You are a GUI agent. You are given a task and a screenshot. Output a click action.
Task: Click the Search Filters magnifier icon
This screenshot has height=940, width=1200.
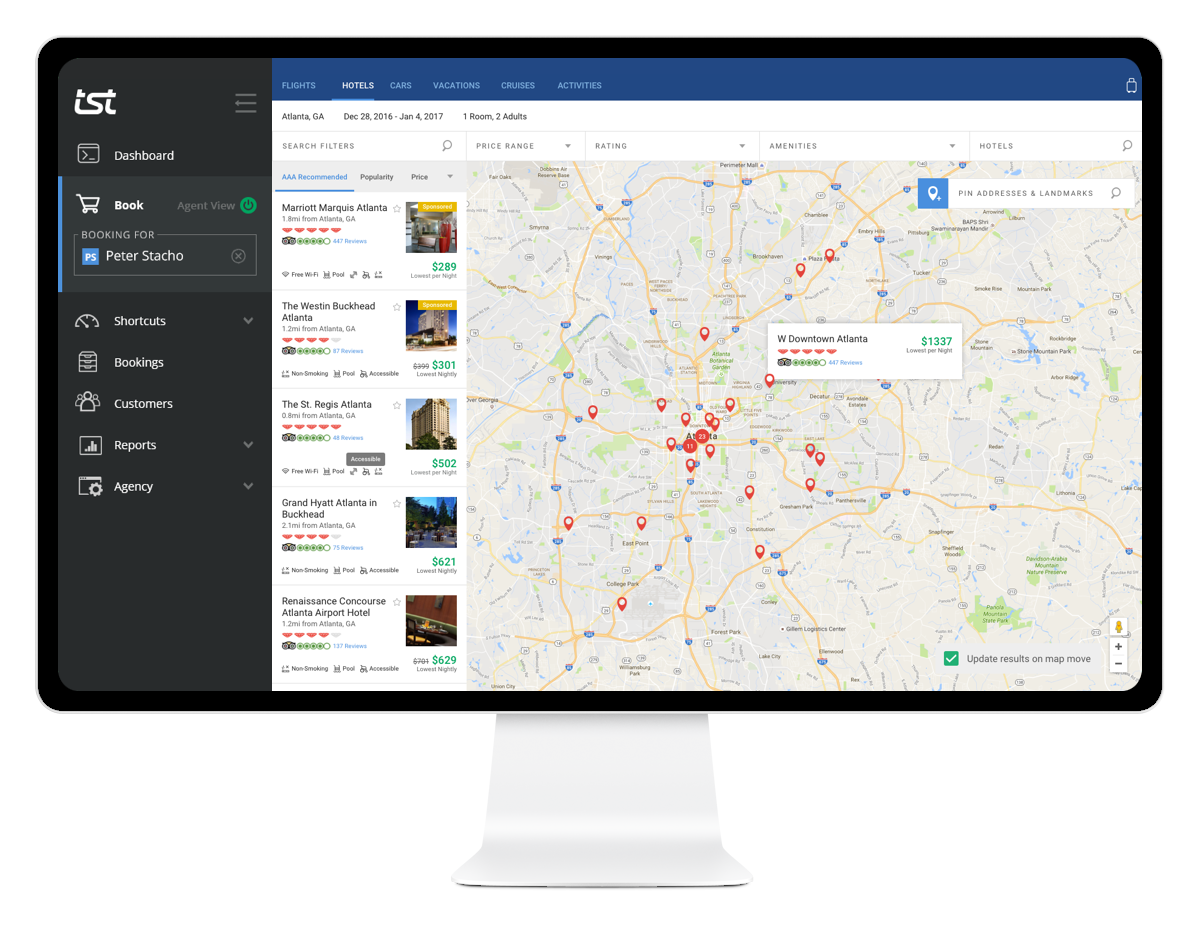pyautogui.click(x=447, y=146)
